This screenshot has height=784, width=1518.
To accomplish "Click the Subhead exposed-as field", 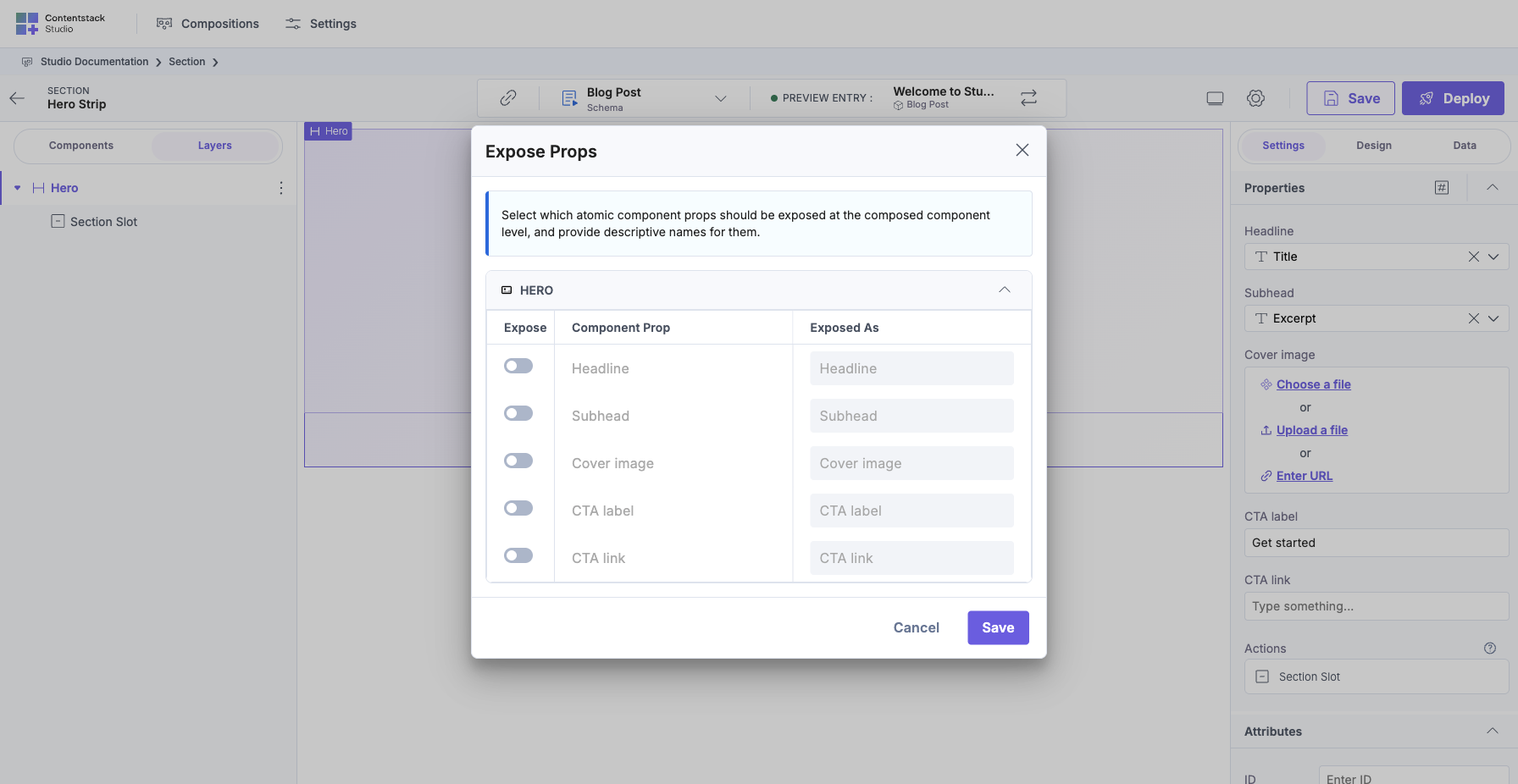I will pyautogui.click(x=911, y=416).
